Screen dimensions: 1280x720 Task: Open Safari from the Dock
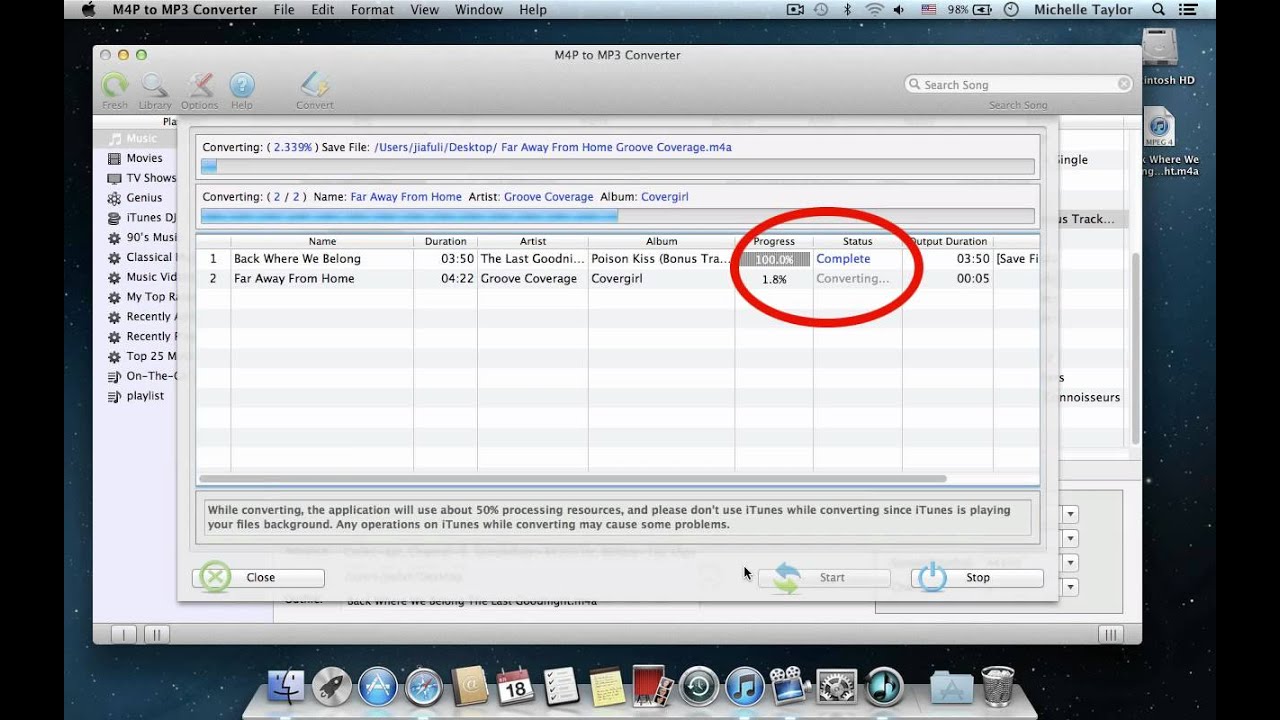coord(424,688)
